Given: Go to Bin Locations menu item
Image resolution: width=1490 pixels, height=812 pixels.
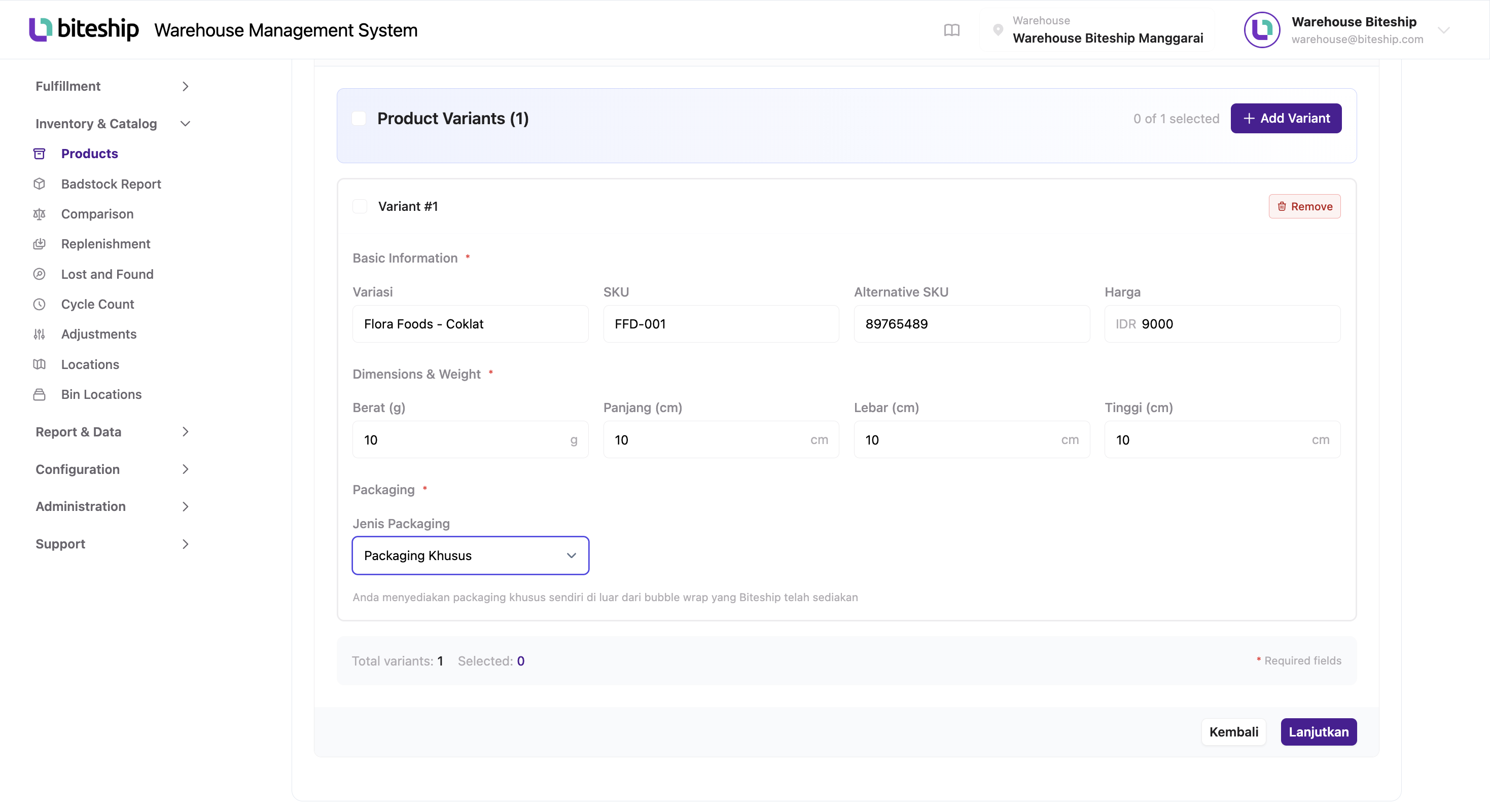Looking at the screenshot, I should [101, 394].
